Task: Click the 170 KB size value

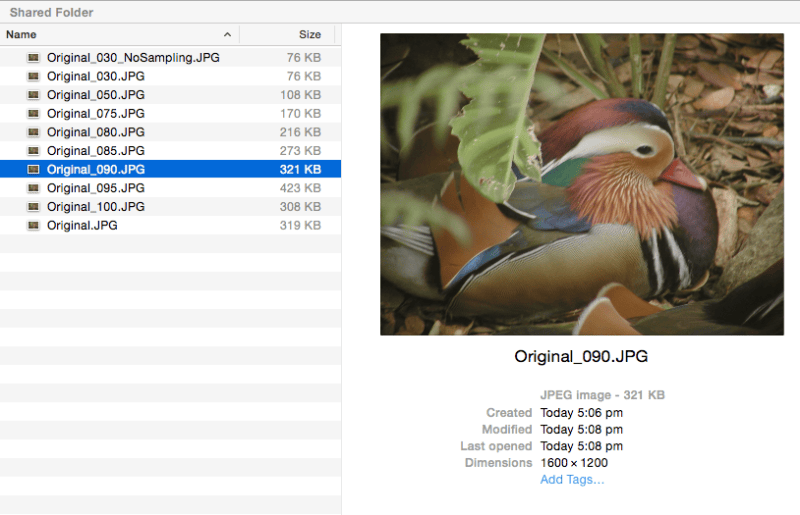Action: (x=300, y=113)
